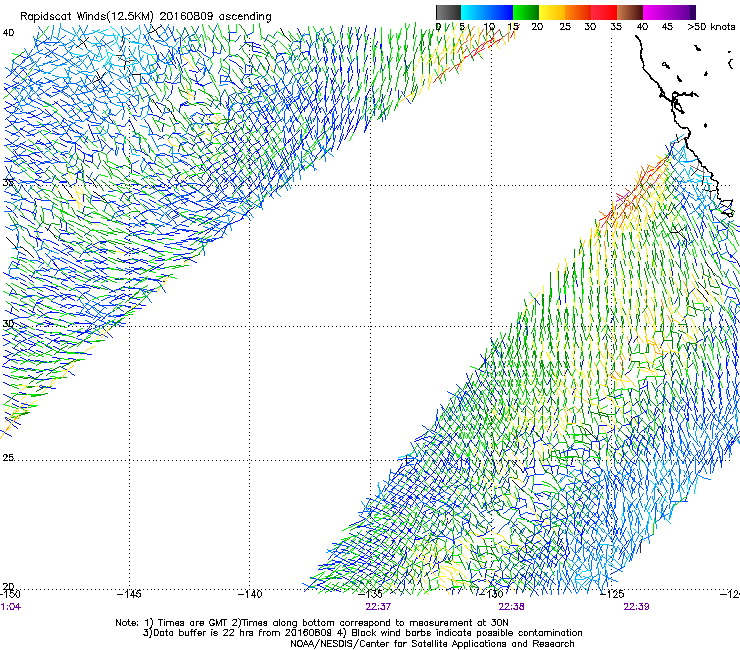Click the cyan-blue 5-15 knots legend segment

tap(487, 12)
